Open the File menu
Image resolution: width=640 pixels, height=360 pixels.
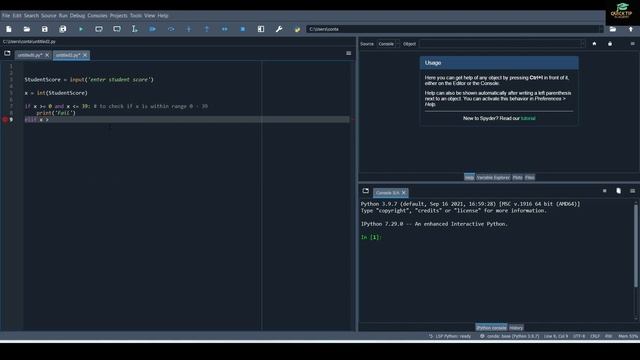6,16
